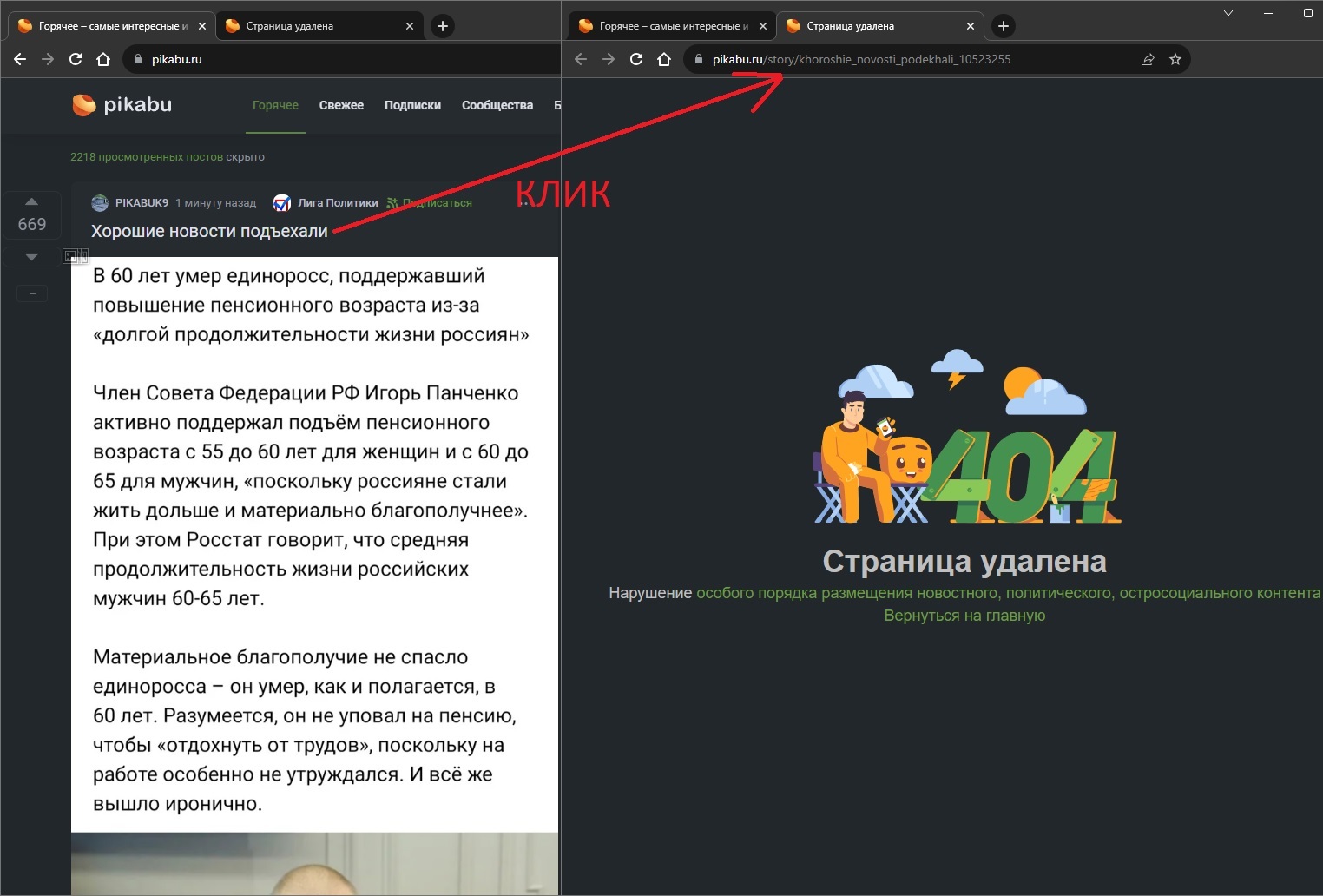The width and height of the screenshot is (1323, 896).
Task: Collapse post with the minus button
Action: (x=32, y=293)
